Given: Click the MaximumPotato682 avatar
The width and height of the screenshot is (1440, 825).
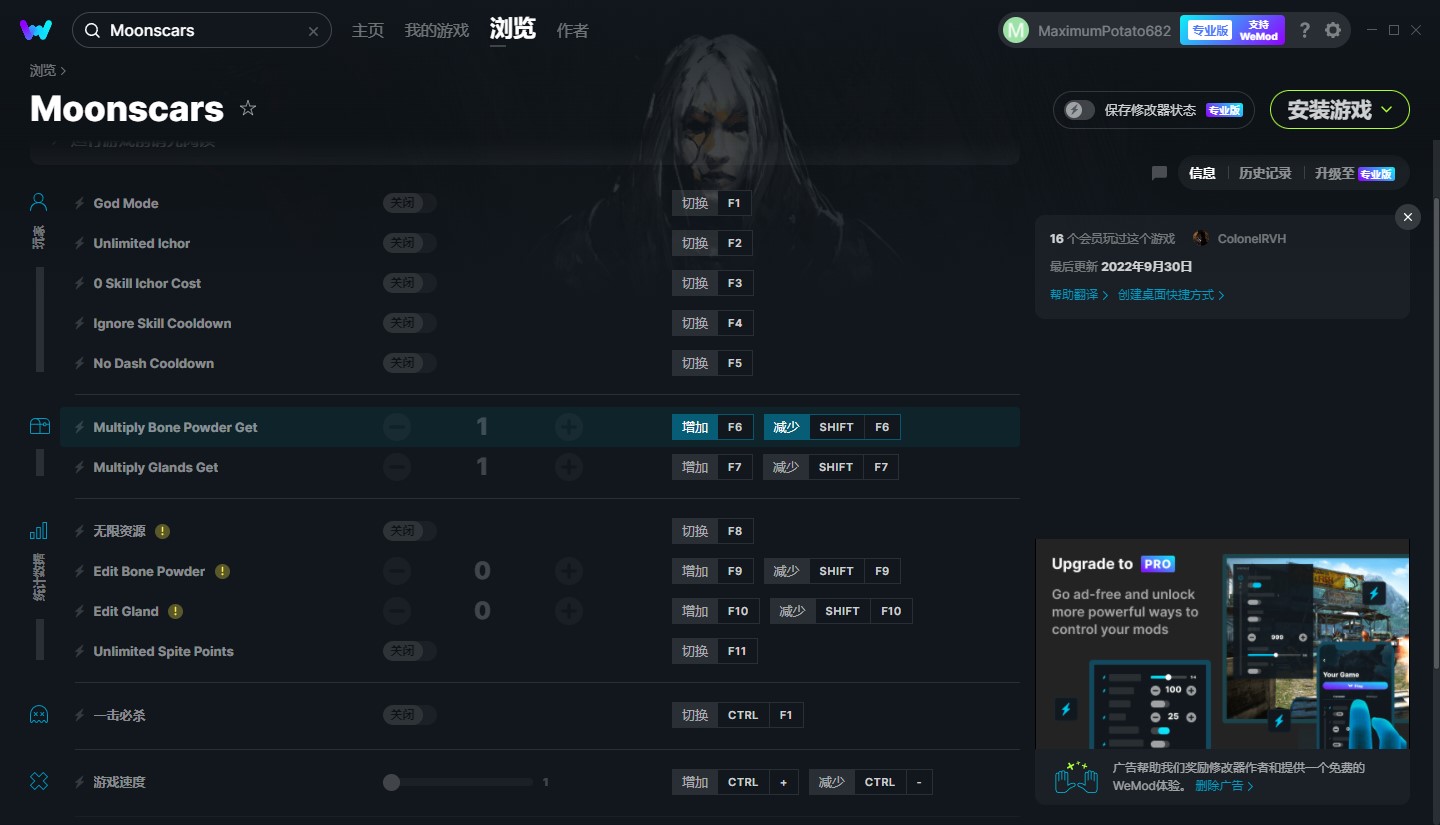Looking at the screenshot, I should [x=1016, y=31].
